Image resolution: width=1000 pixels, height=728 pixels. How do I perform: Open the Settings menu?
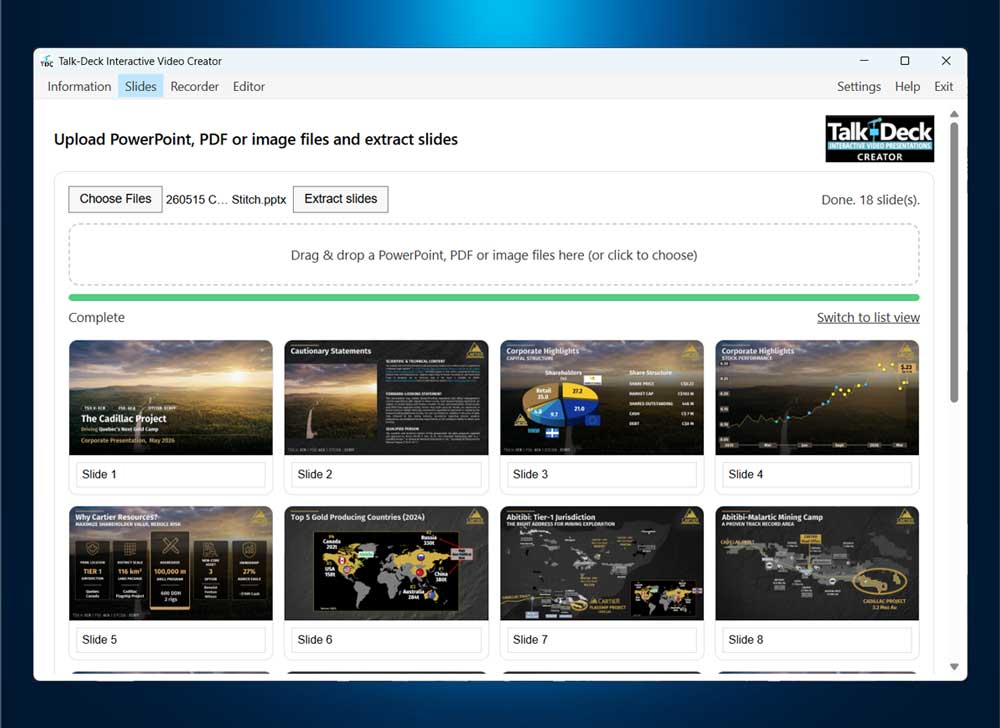(858, 87)
